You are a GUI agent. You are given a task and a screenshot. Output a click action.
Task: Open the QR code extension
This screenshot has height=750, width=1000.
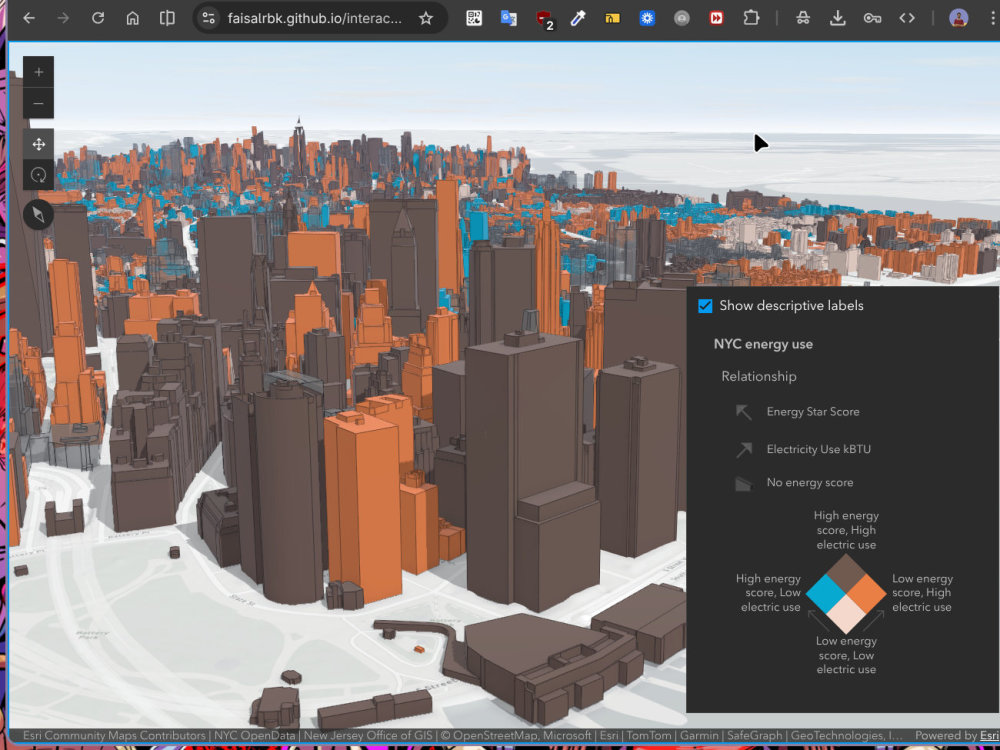474,18
